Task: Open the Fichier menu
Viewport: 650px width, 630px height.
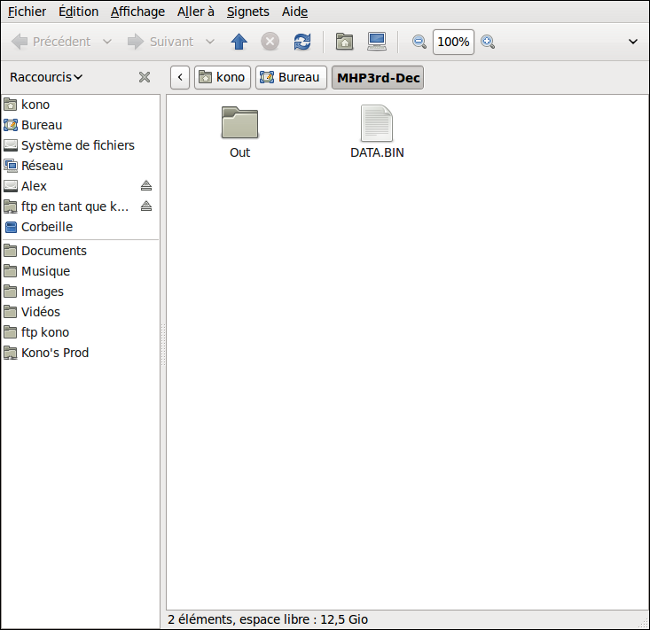Action: coord(27,12)
